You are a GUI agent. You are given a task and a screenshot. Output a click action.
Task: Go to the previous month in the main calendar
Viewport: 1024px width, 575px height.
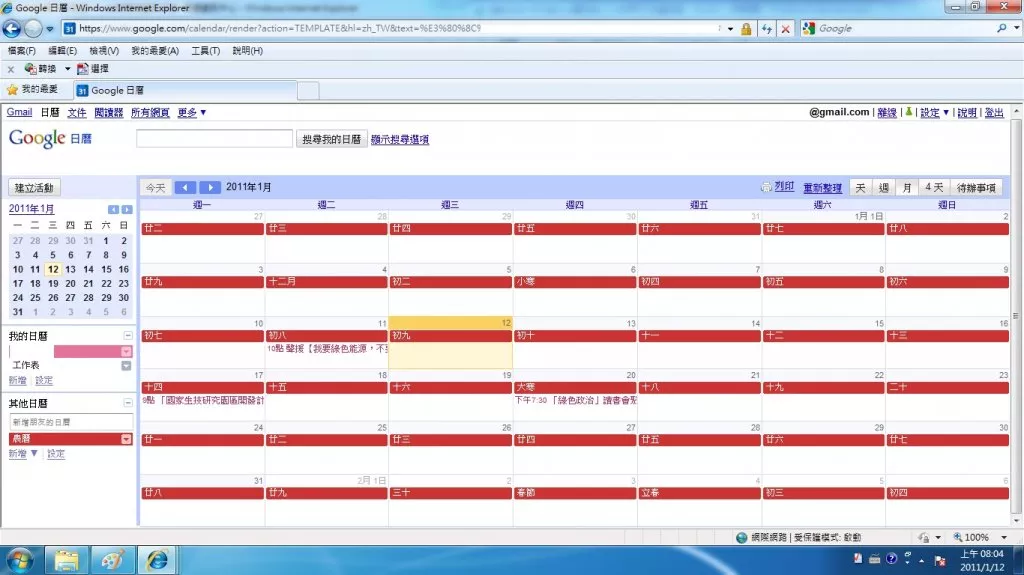tap(185, 188)
